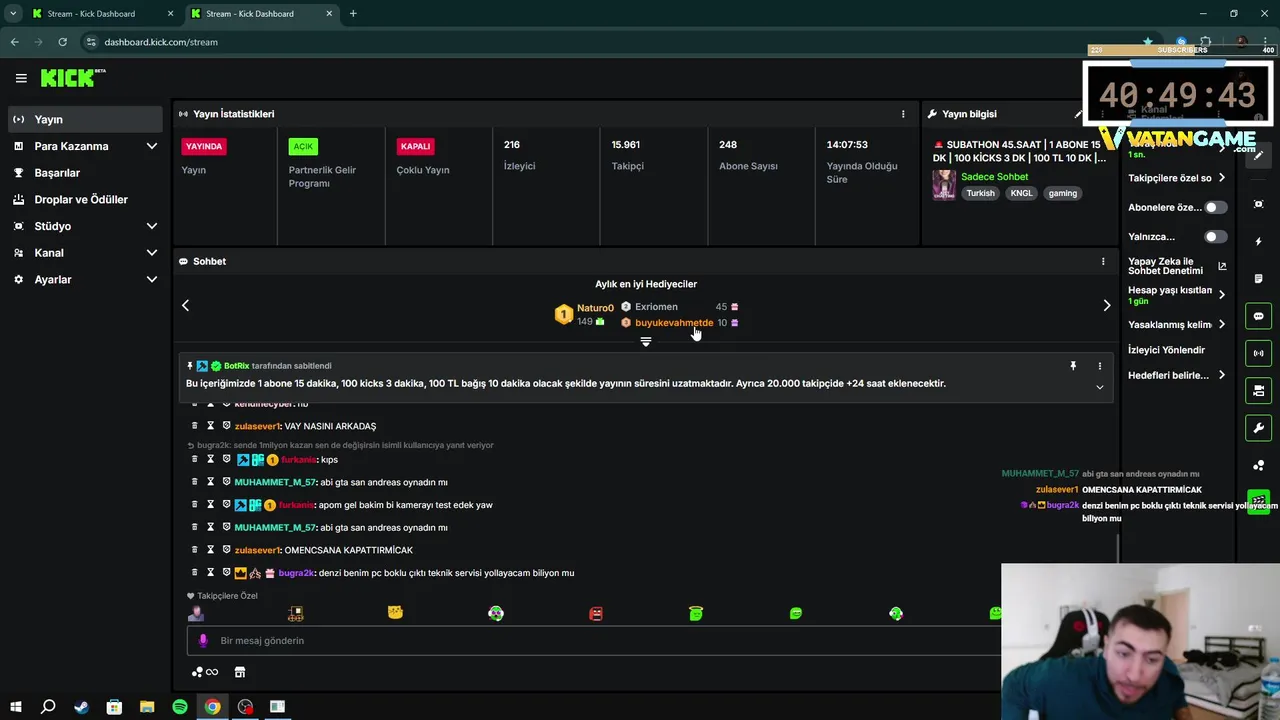Open the Yayın İstatistikleri three-dot menu

(x=903, y=114)
